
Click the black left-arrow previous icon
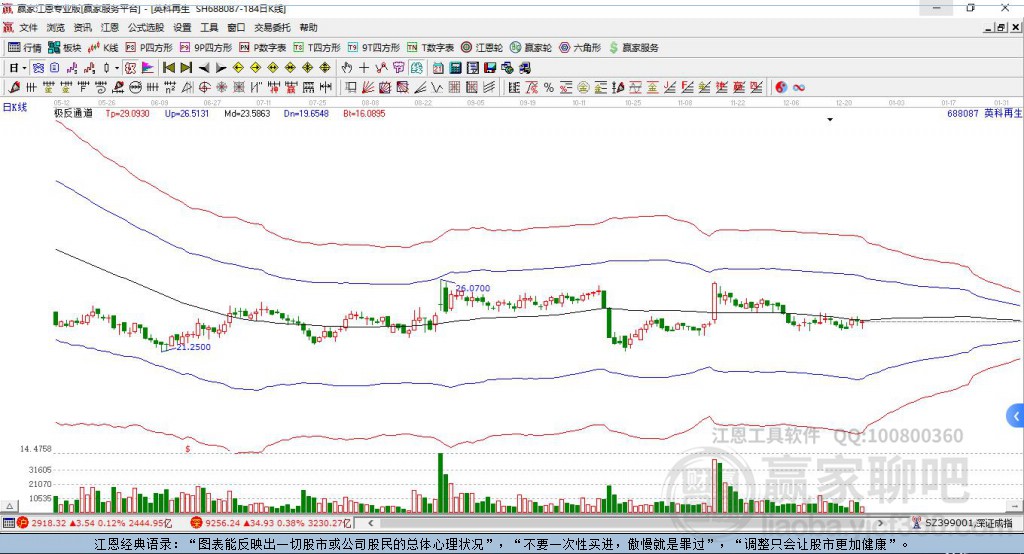(x=204, y=68)
